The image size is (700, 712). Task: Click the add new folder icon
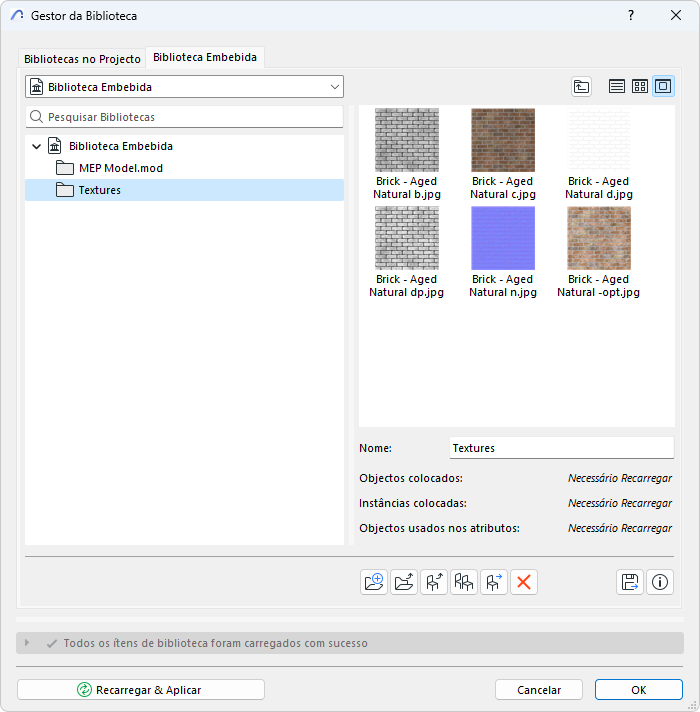(374, 582)
